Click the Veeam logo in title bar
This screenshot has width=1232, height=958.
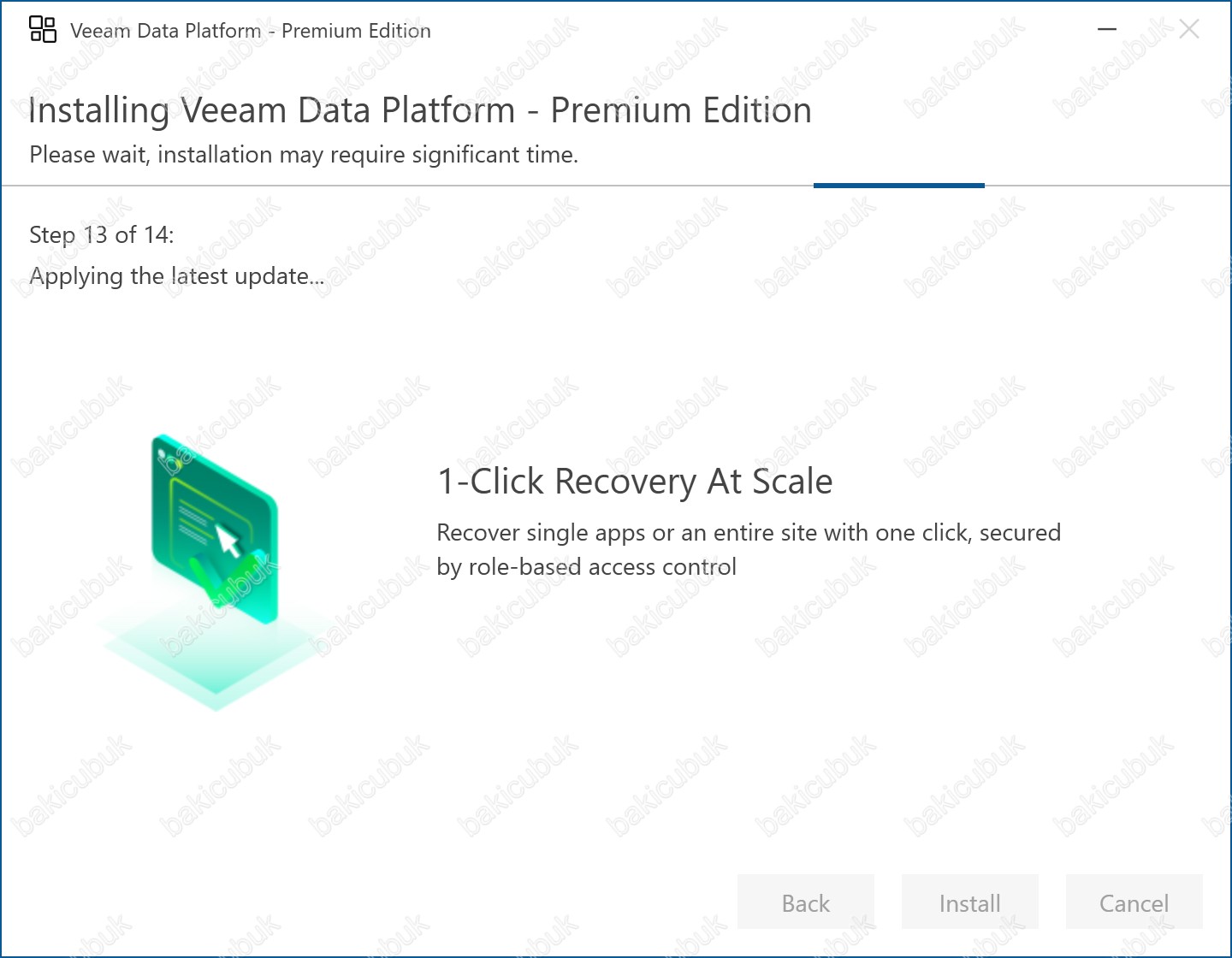tap(43, 30)
